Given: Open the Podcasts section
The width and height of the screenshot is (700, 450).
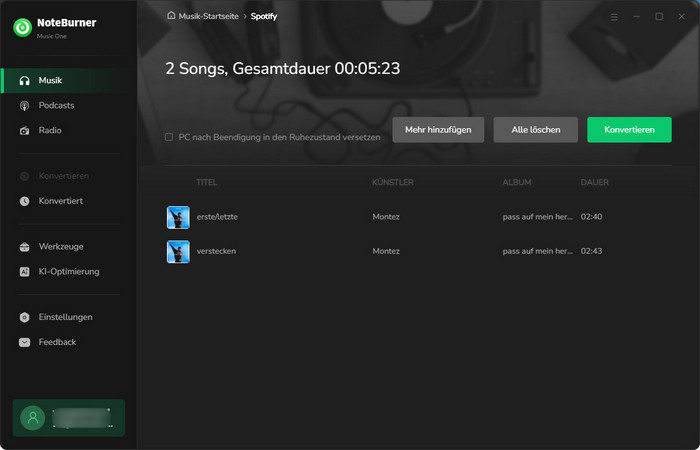Looking at the screenshot, I should pyautogui.click(x=69, y=106).
